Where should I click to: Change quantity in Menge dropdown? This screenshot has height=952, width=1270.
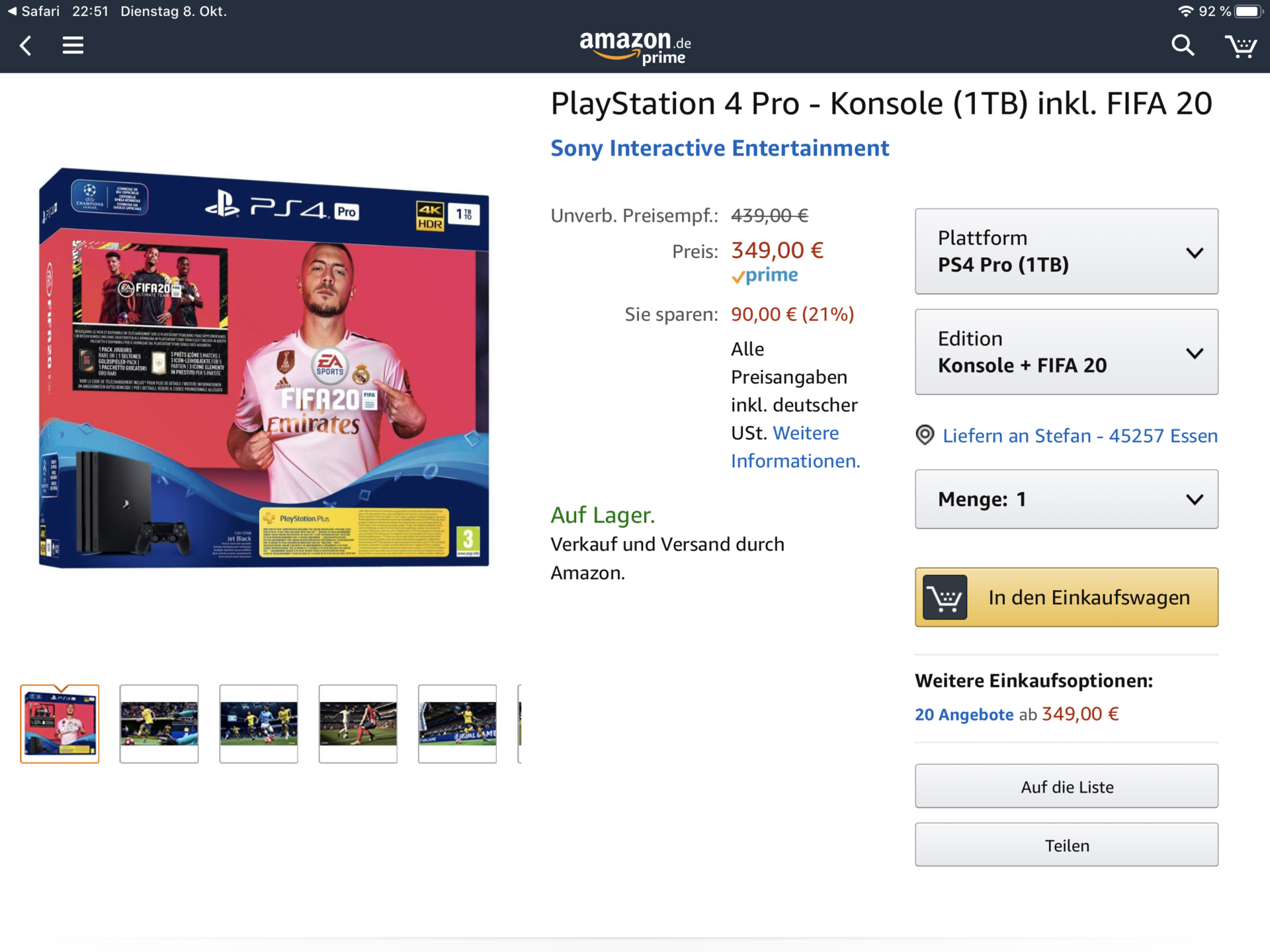(1066, 499)
